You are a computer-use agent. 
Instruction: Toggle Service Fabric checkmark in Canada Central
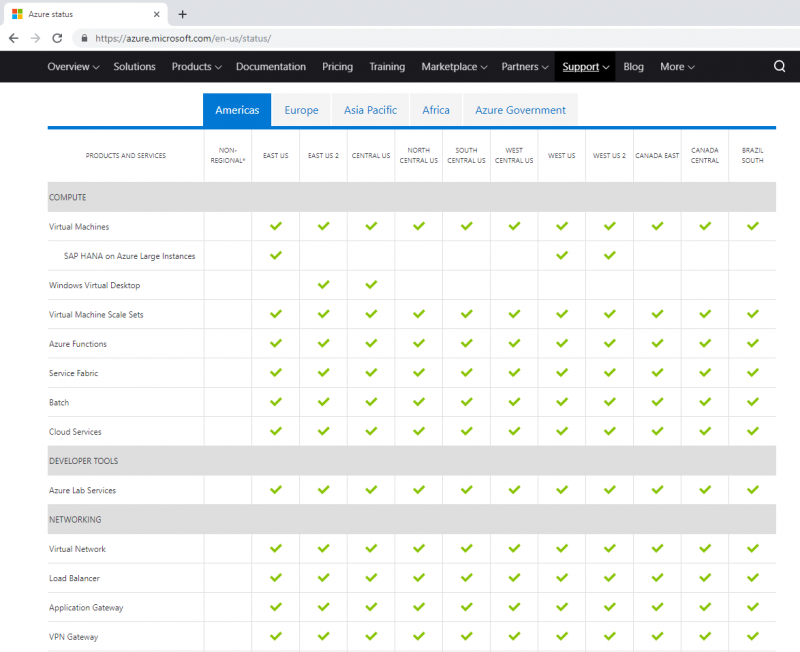(705, 373)
